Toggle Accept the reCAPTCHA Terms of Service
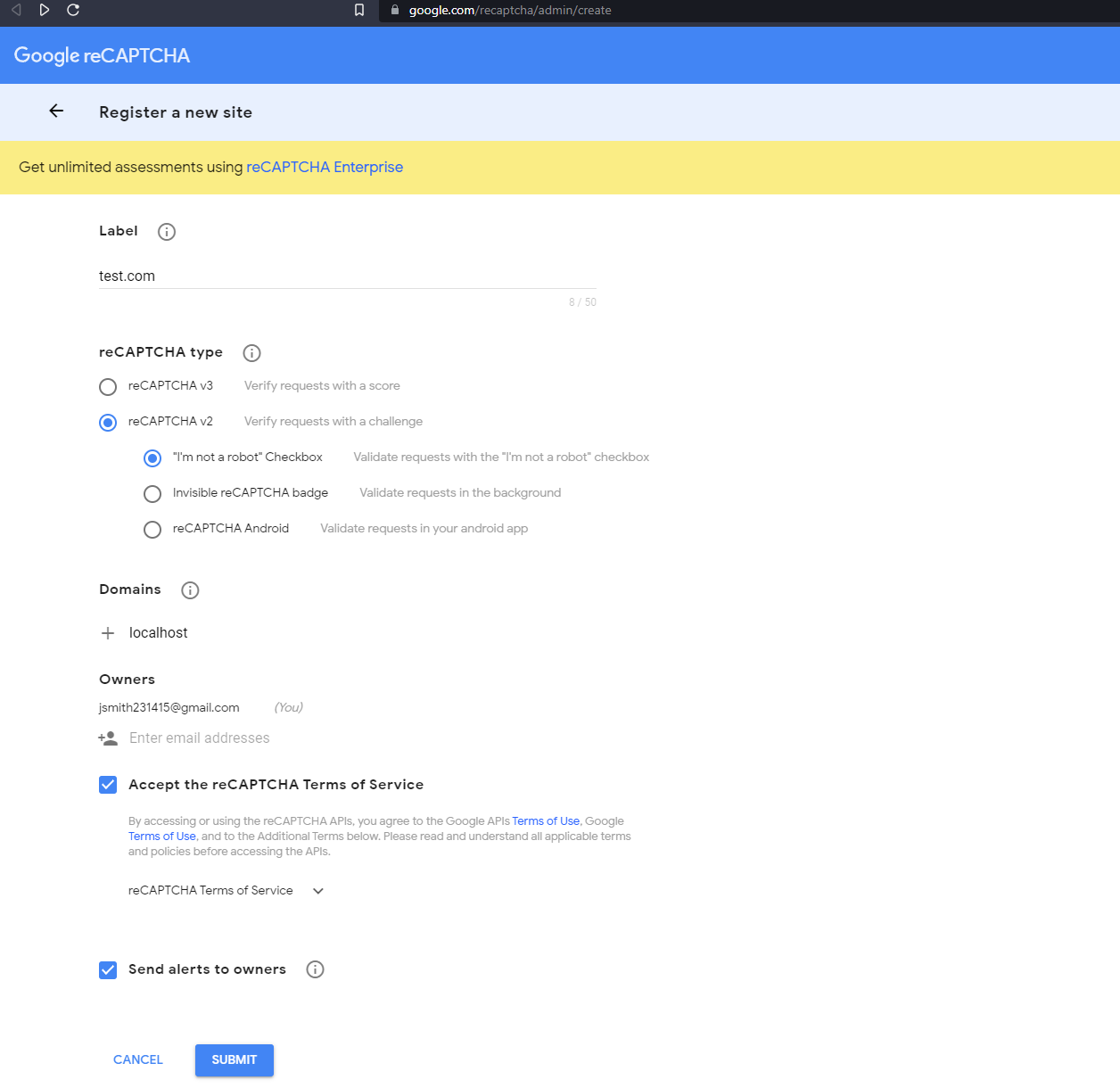This screenshot has width=1120, height=1088. (108, 785)
